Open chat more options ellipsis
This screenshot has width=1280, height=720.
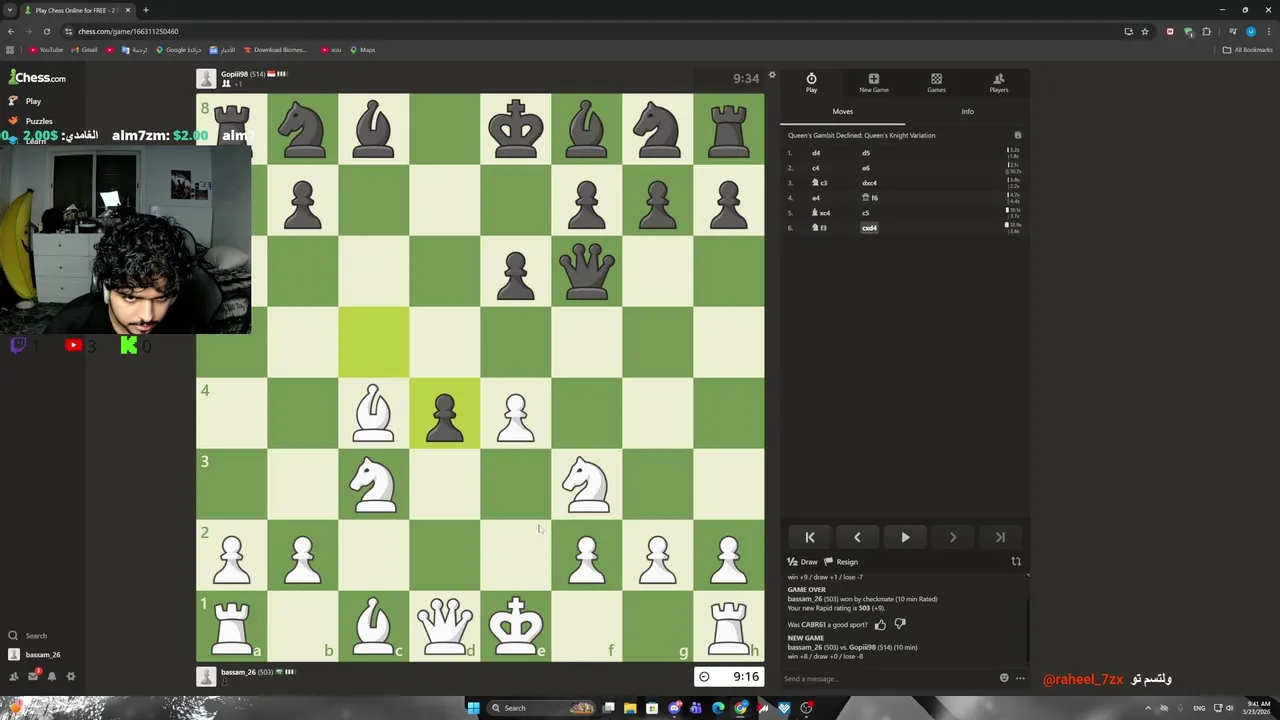coord(1020,678)
